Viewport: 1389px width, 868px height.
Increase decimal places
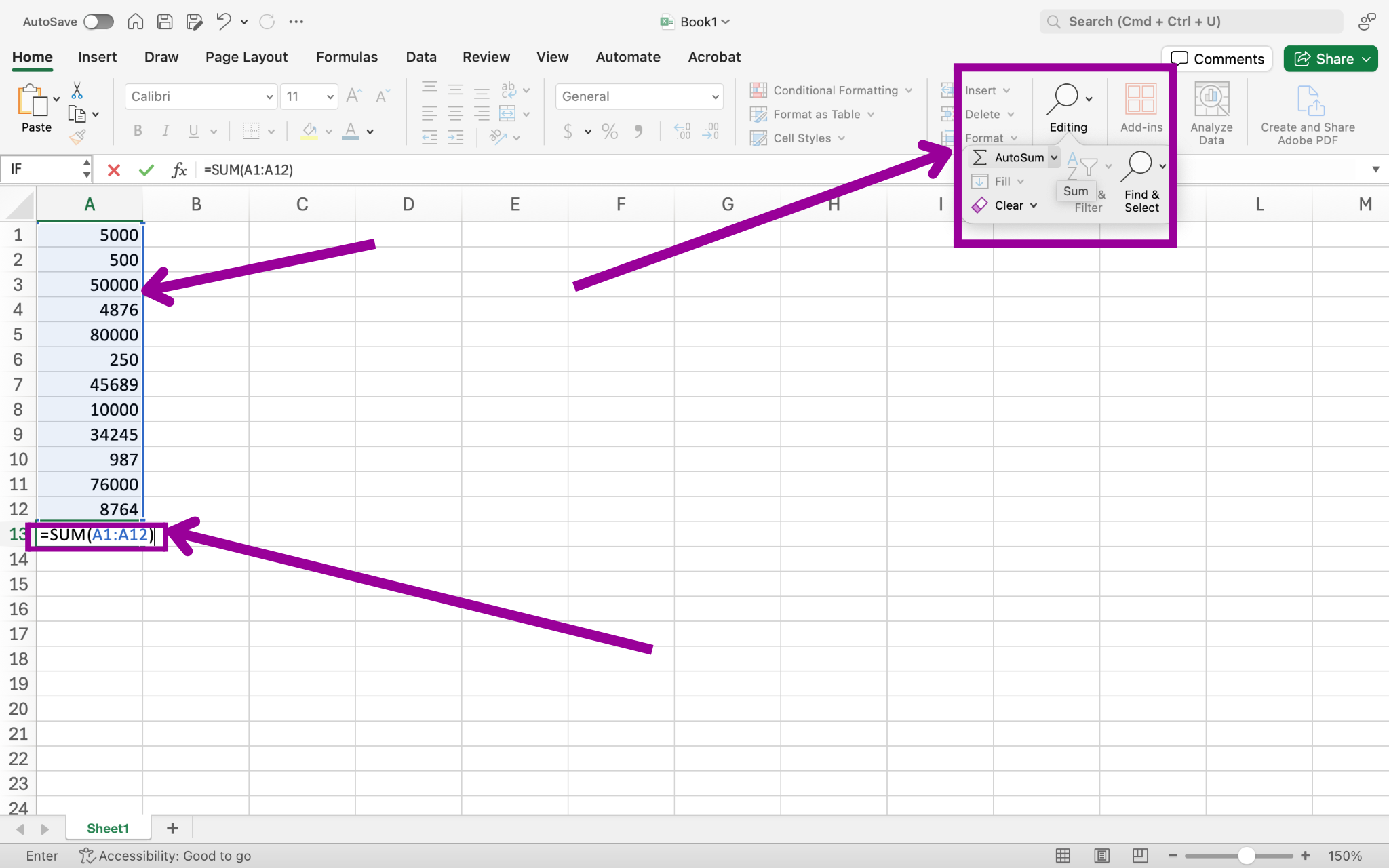[x=682, y=131]
